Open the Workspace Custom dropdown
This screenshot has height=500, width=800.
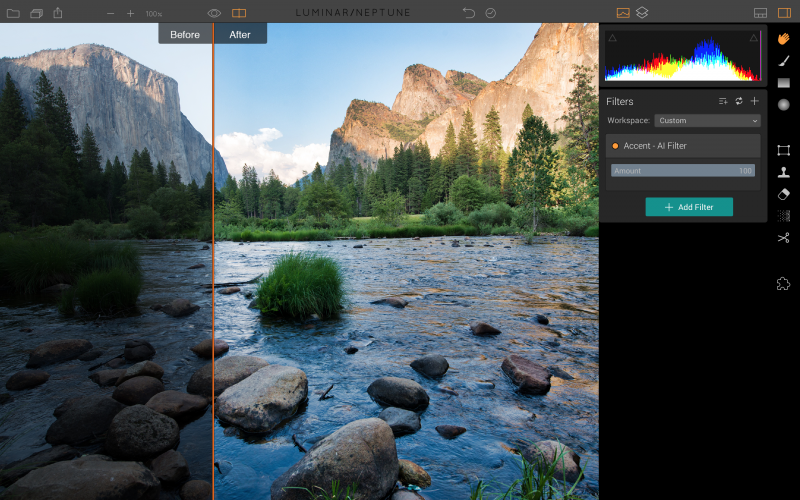click(707, 121)
